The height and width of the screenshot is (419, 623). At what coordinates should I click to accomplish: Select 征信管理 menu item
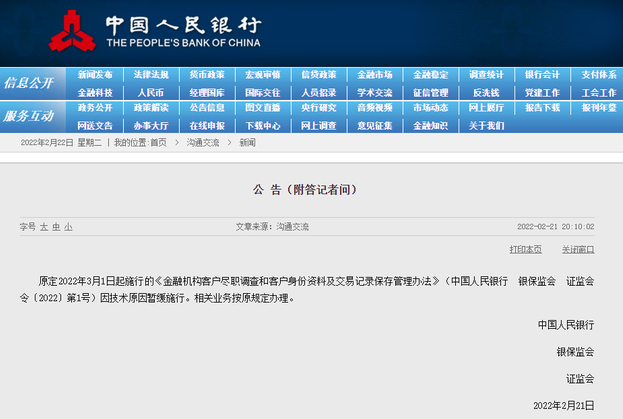pos(431,93)
